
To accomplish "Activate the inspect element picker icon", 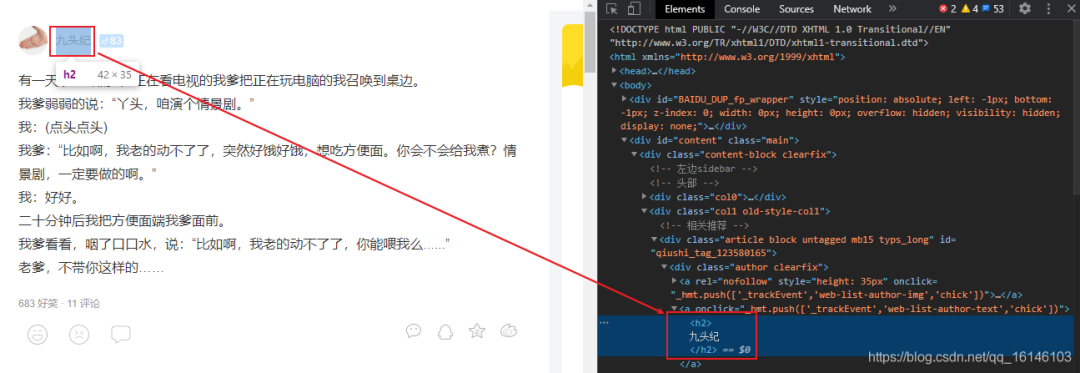I will pyautogui.click(x=612, y=9).
